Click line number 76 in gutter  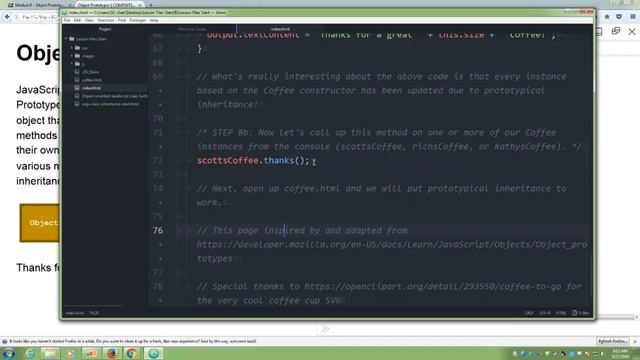click(x=158, y=230)
